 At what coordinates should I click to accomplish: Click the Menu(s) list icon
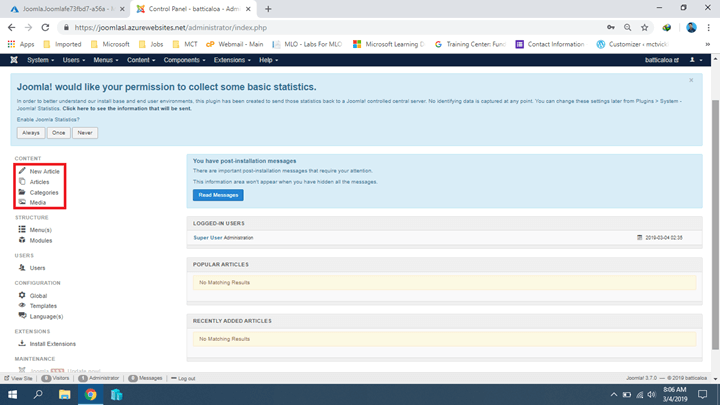(22, 229)
